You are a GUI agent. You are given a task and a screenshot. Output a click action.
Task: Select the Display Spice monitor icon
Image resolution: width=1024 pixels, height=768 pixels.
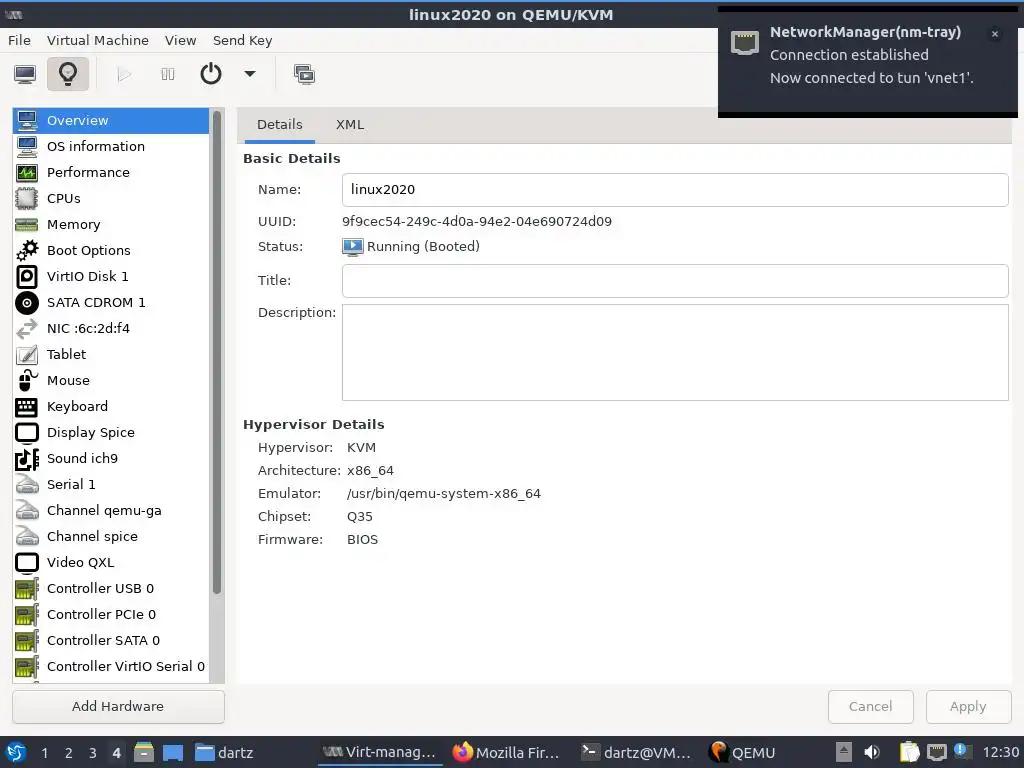[27, 432]
